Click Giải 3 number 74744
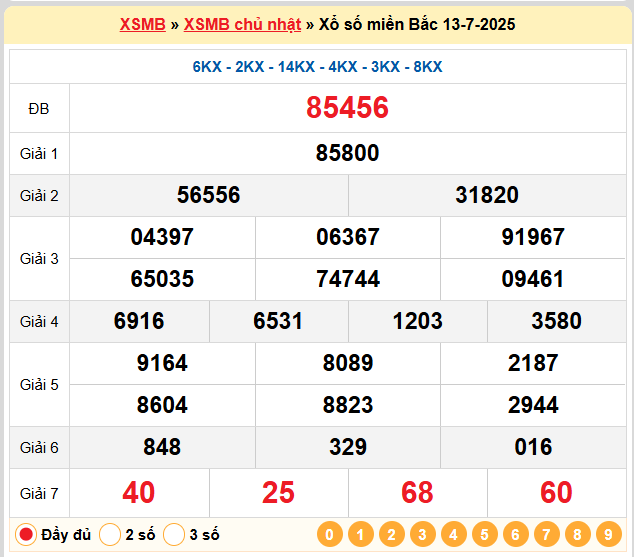The height and width of the screenshot is (557, 634). pos(348,279)
